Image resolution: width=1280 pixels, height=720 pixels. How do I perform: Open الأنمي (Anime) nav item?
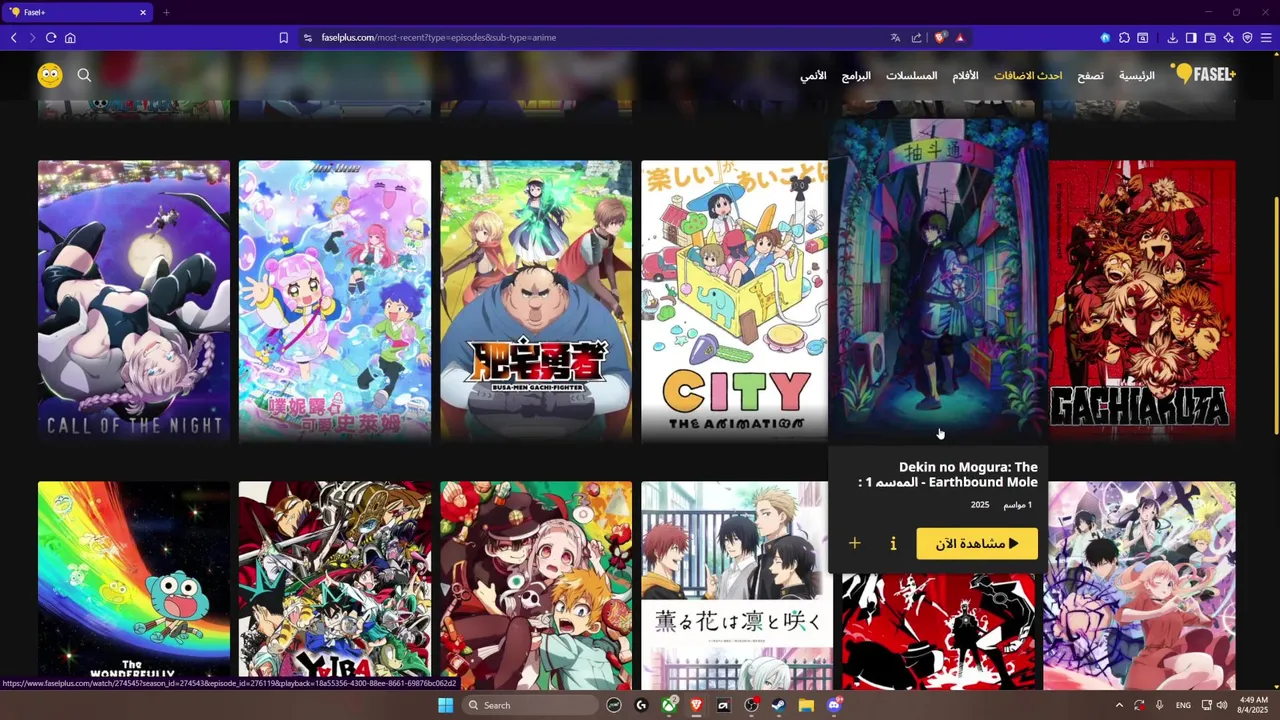click(813, 76)
